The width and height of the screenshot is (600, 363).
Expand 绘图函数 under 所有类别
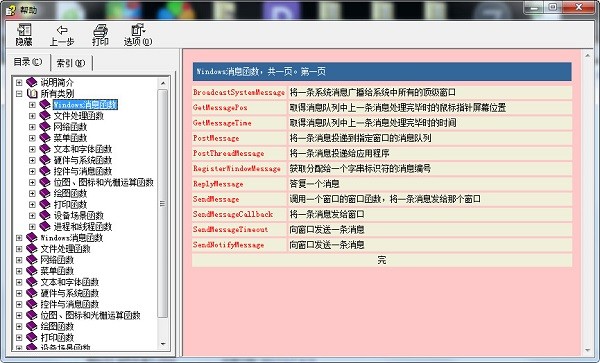(x=32, y=193)
